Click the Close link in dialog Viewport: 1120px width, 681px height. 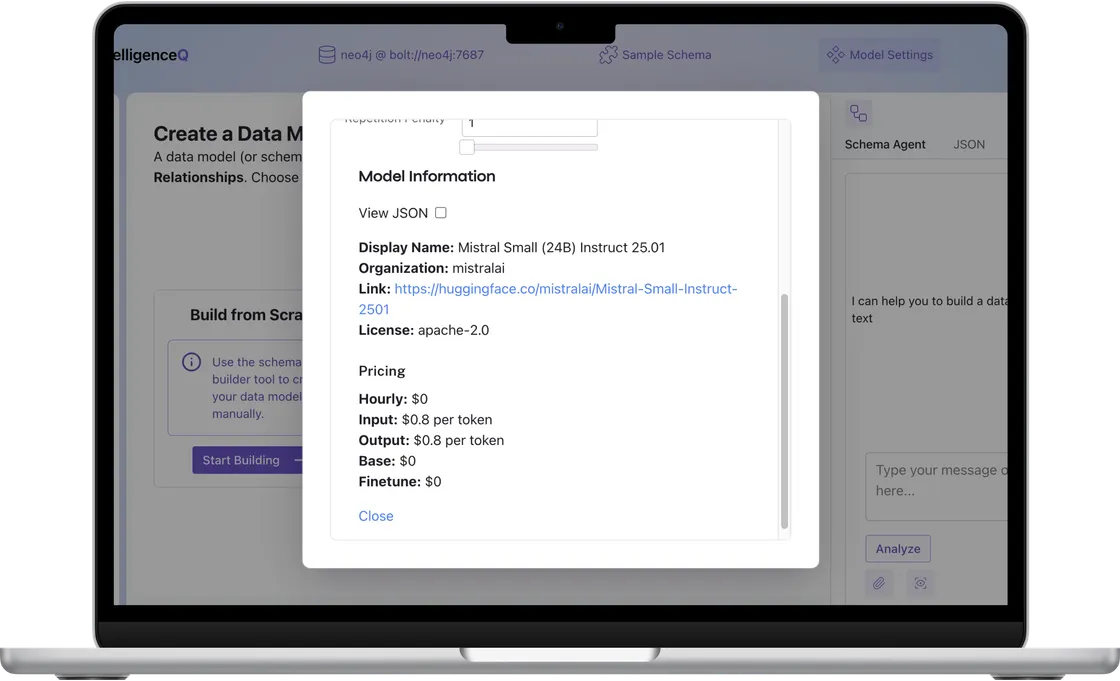376,516
